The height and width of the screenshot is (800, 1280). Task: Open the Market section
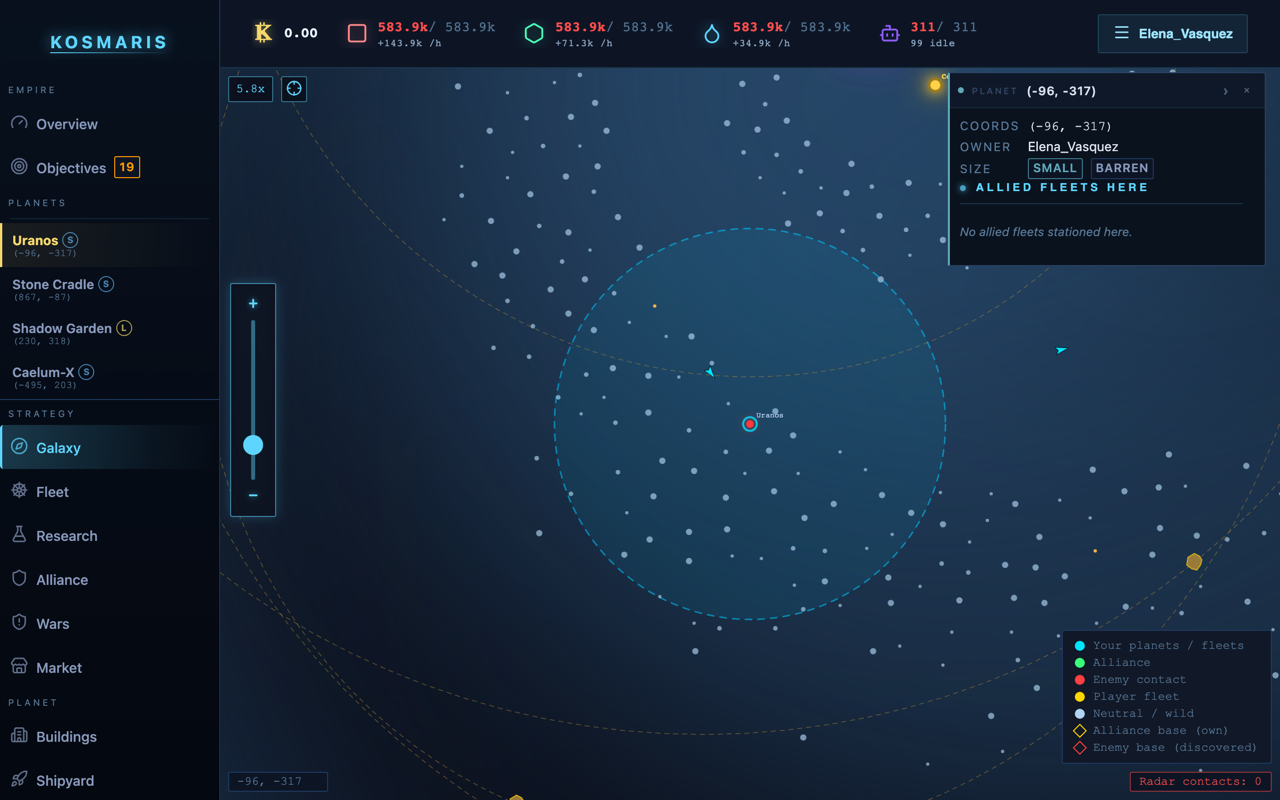tap(110, 668)
